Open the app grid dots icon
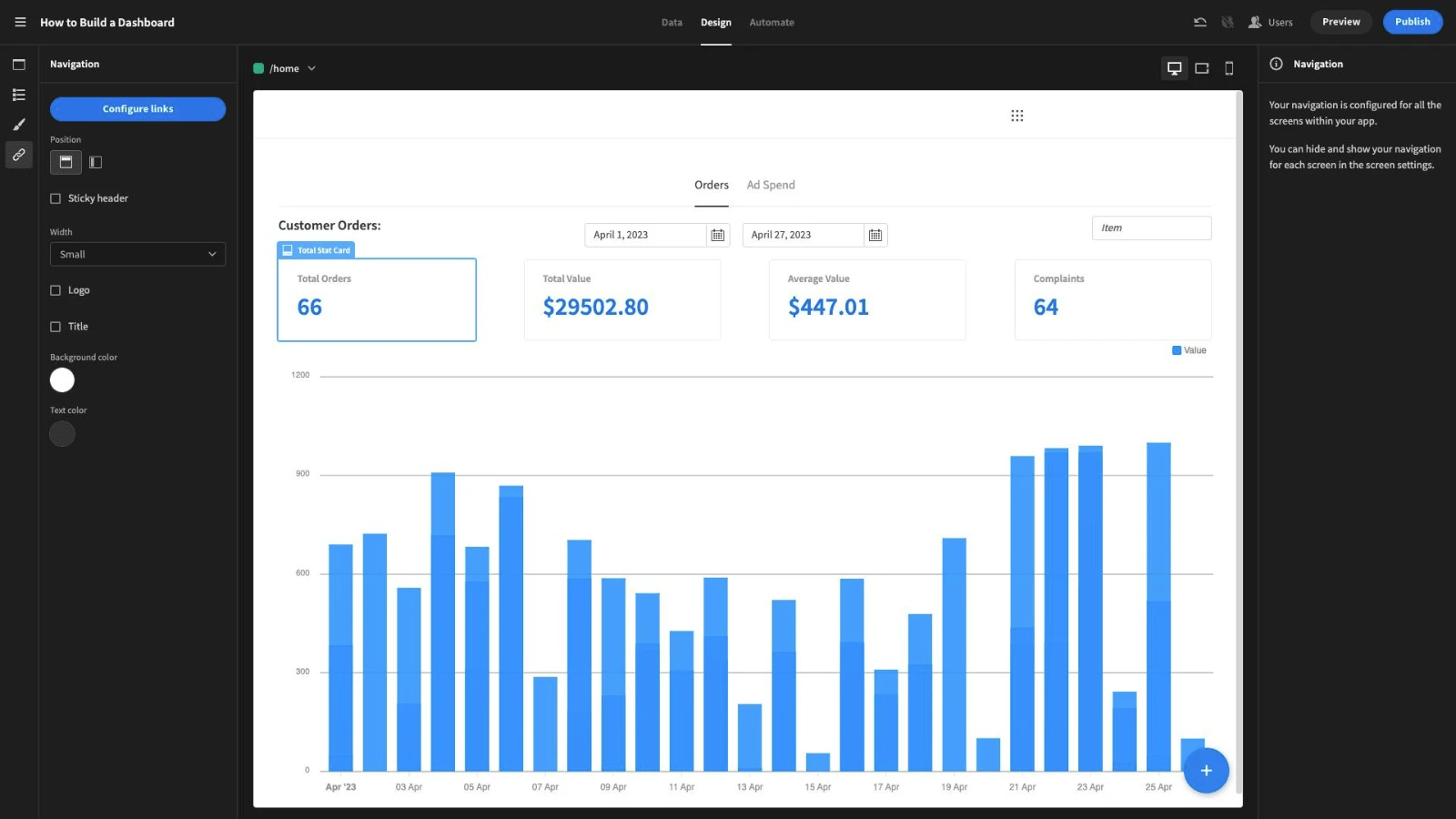The image size is (1456, 819). pyautogui.click(x=1017, y=116)
